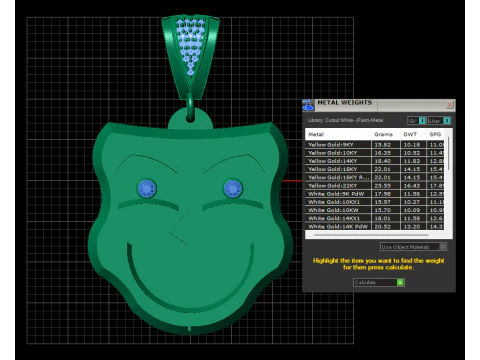Select the Yellow Gold:18KY row
Screen dimensions: 480x360
pos(375,169)
